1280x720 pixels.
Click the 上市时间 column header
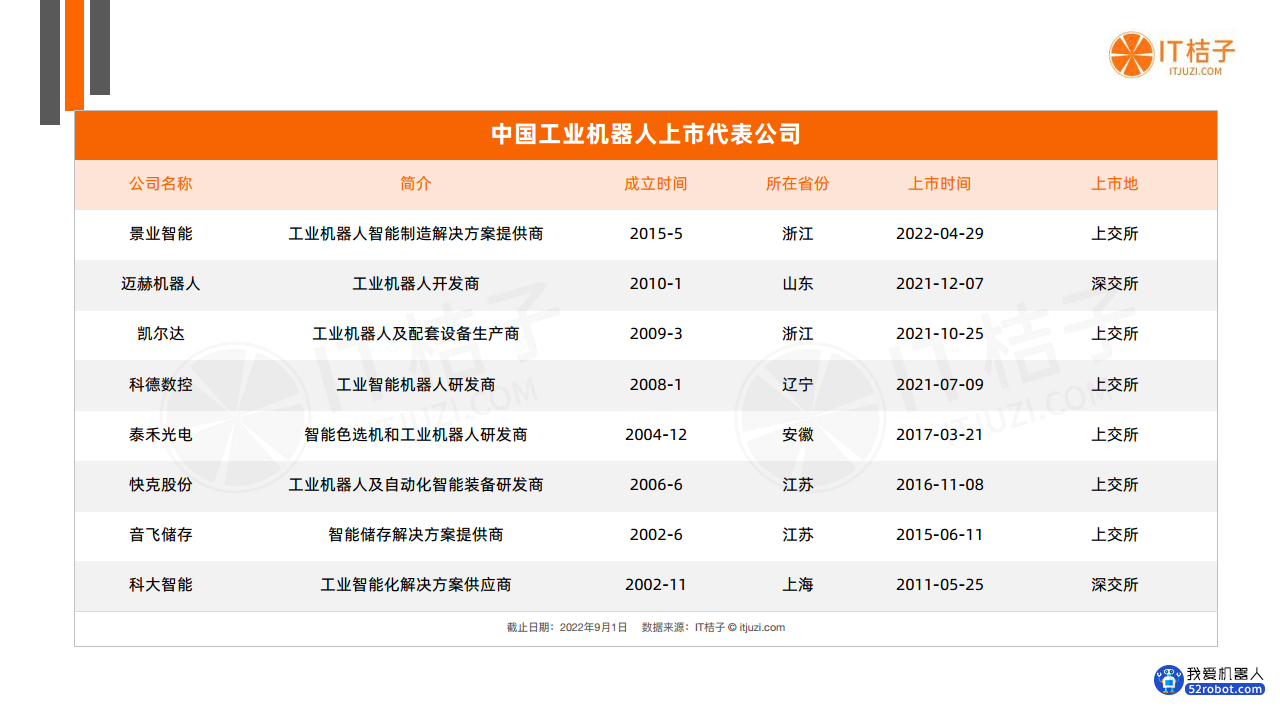pyautogui.click(x=940, y=184)
